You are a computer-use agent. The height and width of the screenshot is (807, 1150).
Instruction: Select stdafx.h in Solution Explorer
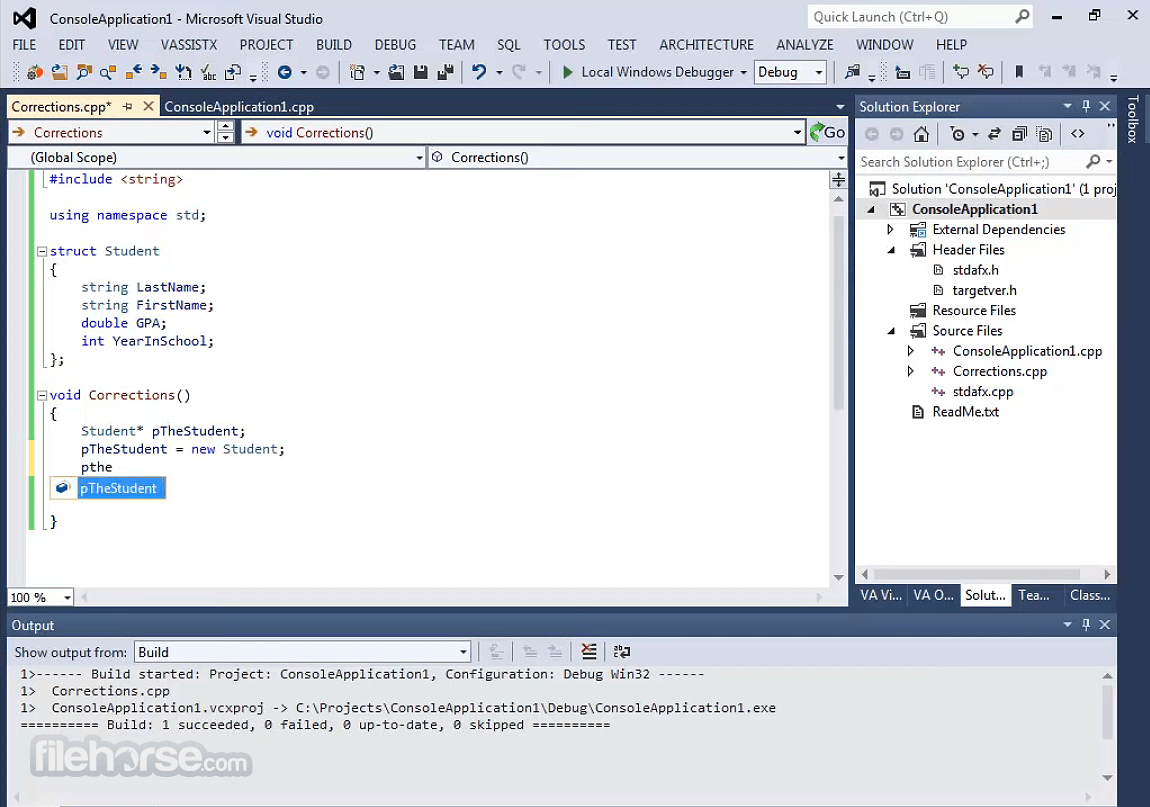coord(975,270)
